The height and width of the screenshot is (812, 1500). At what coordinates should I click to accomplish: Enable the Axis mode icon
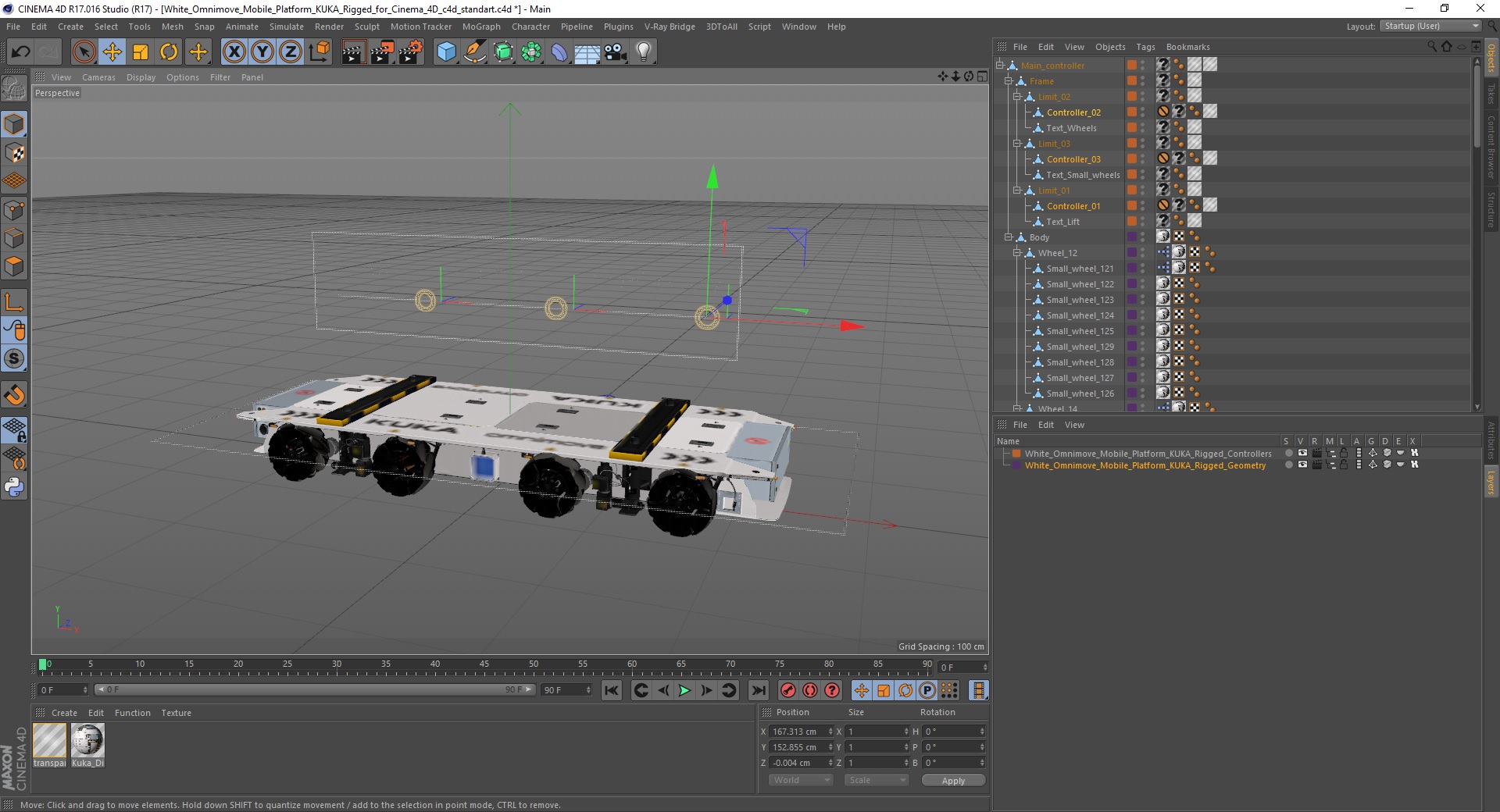14,302
